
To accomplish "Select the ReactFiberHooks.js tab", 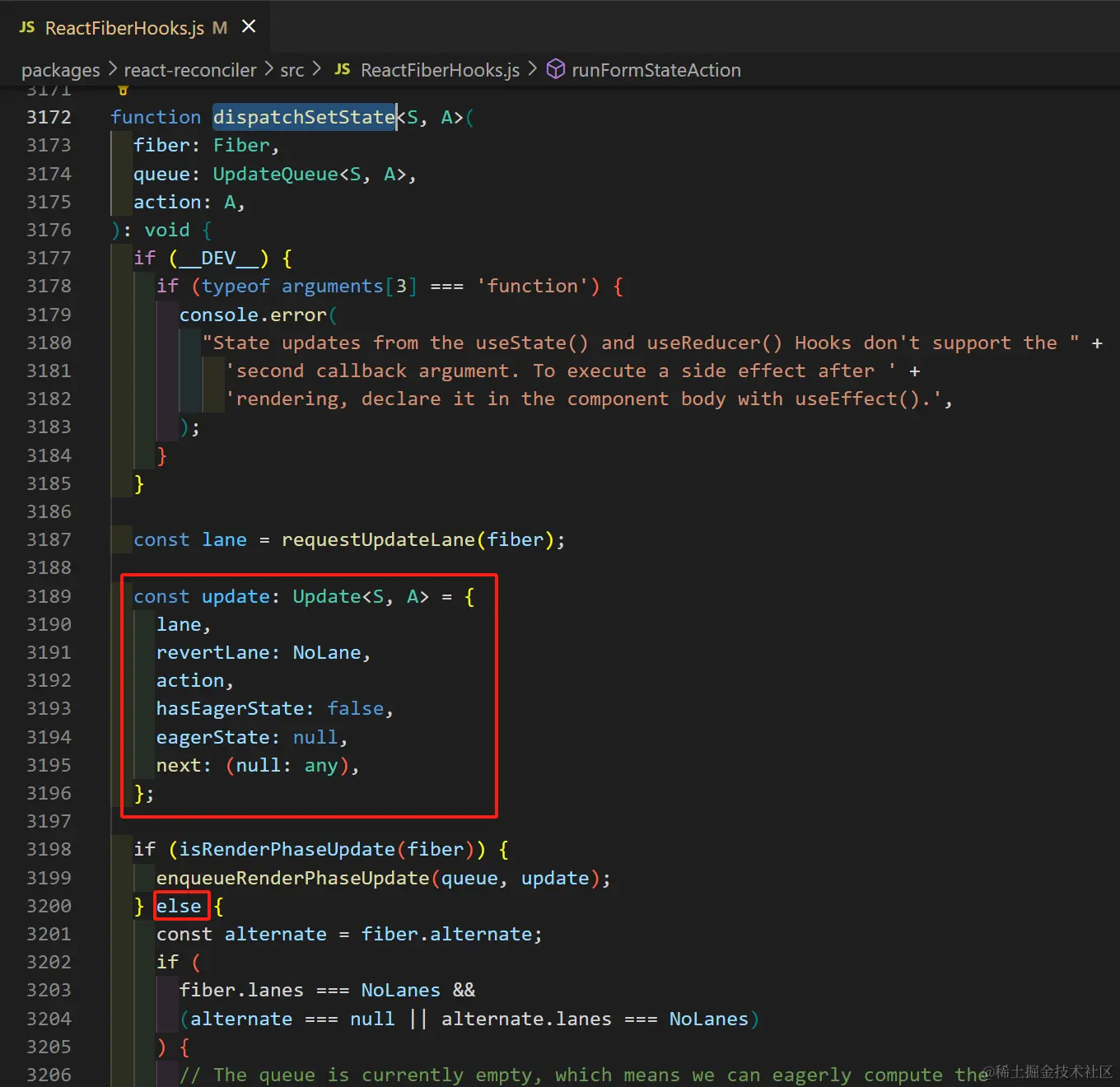I will [136, 27].
